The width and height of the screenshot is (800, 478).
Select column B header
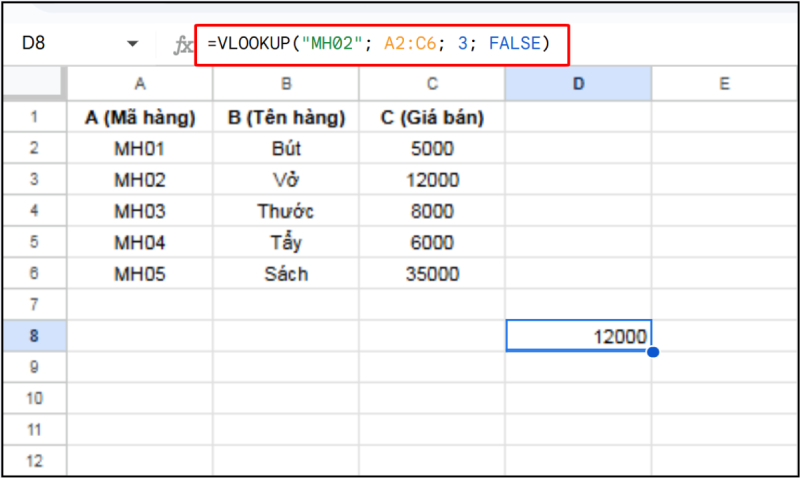pos(286,84)
